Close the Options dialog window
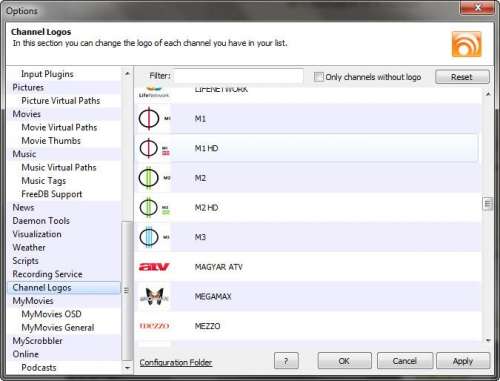The width and height of the screenshot is (500, 381). 477,7
